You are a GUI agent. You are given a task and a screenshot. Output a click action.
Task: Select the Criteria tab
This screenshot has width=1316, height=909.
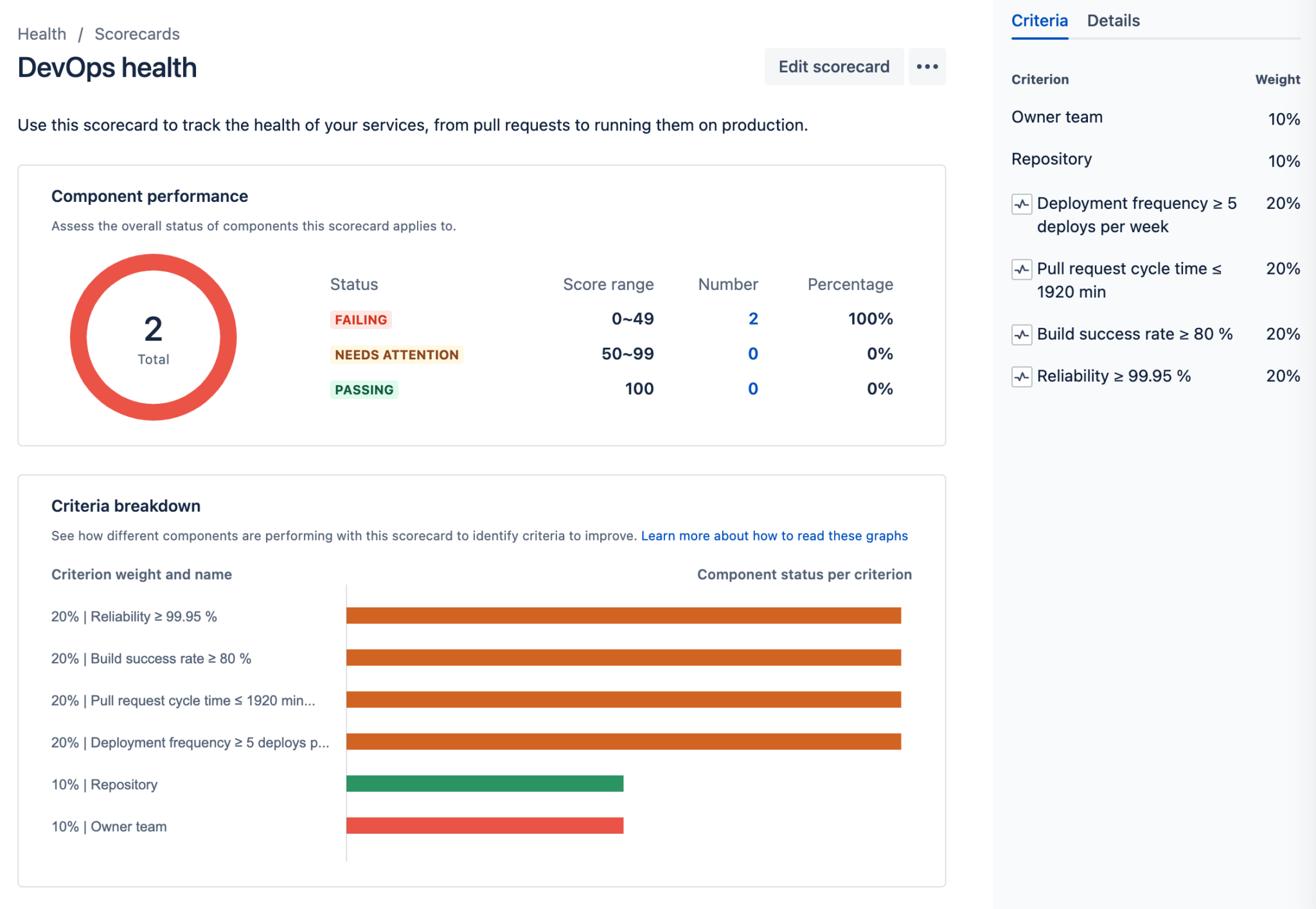pyautogui.click(x=1038, y=21)
